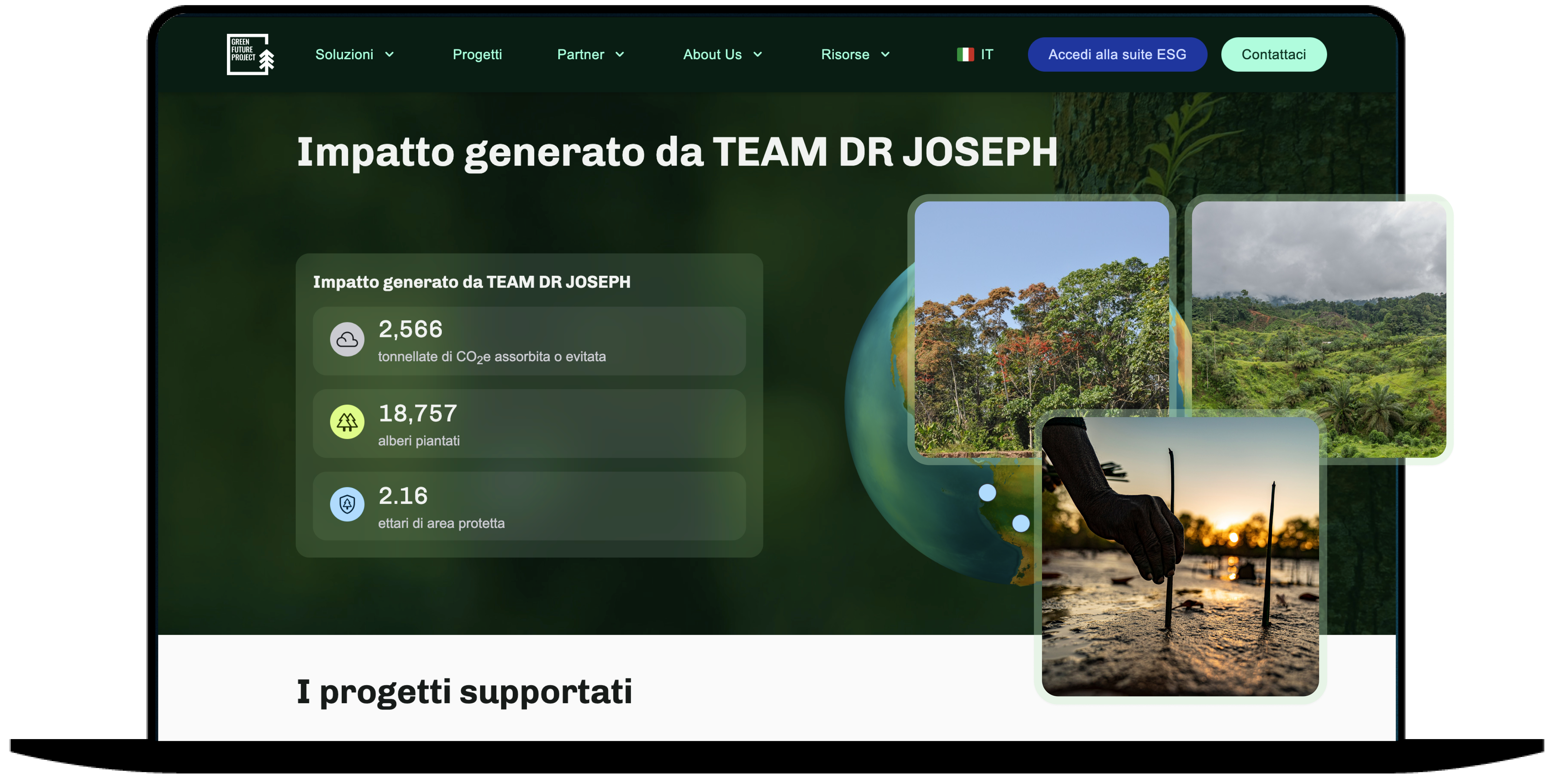Click Accedi alla suite ESG button
The image size is (1560, 784).
pos(1117,55)
